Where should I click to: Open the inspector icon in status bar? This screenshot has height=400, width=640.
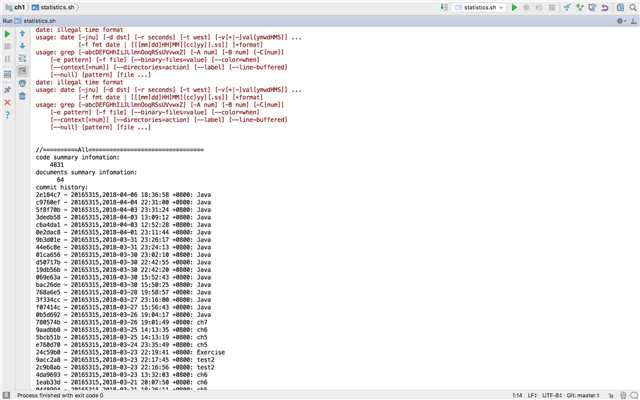tap(623, 395)
